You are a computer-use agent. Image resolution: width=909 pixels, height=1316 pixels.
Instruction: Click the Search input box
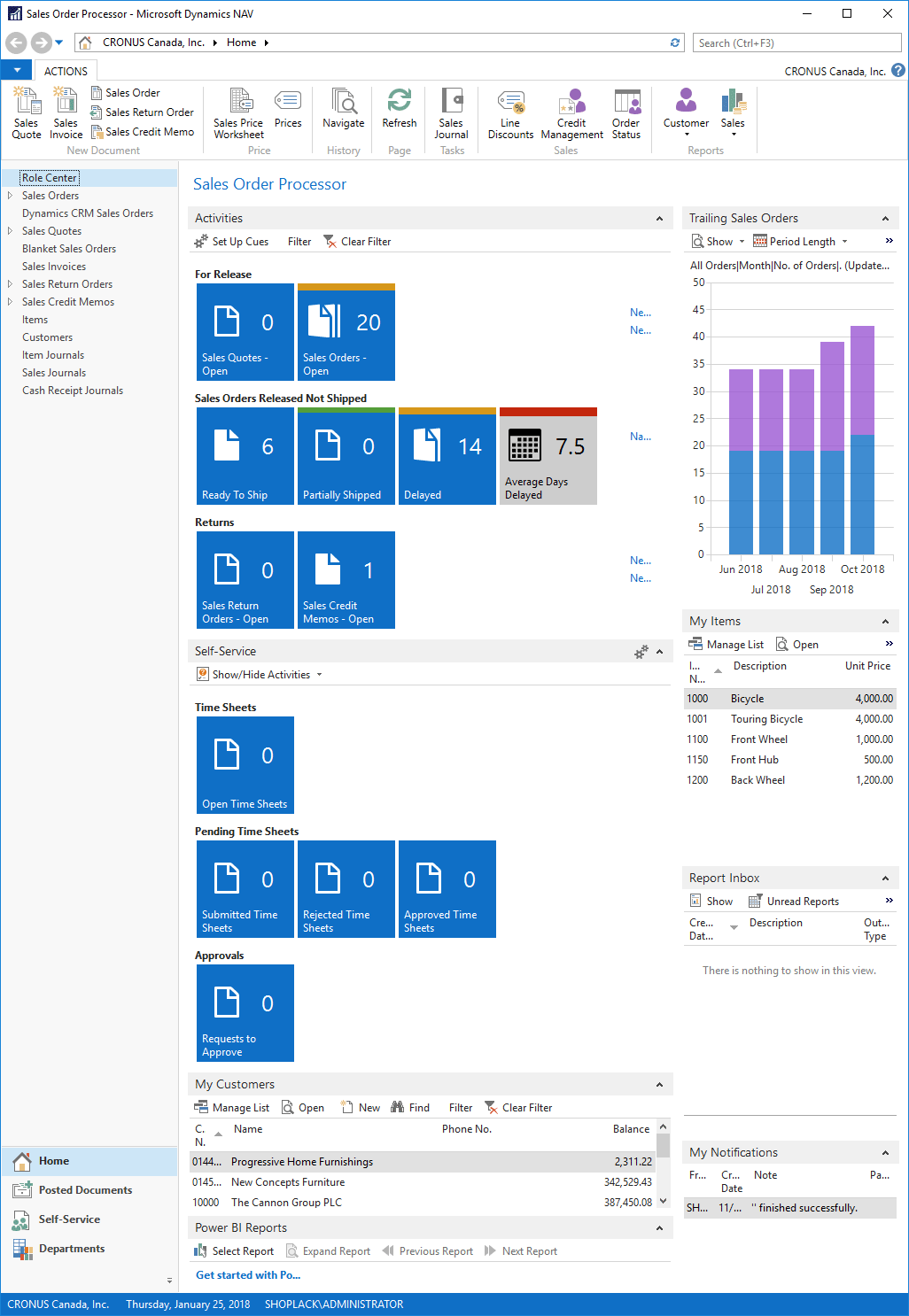coord(798,43)
